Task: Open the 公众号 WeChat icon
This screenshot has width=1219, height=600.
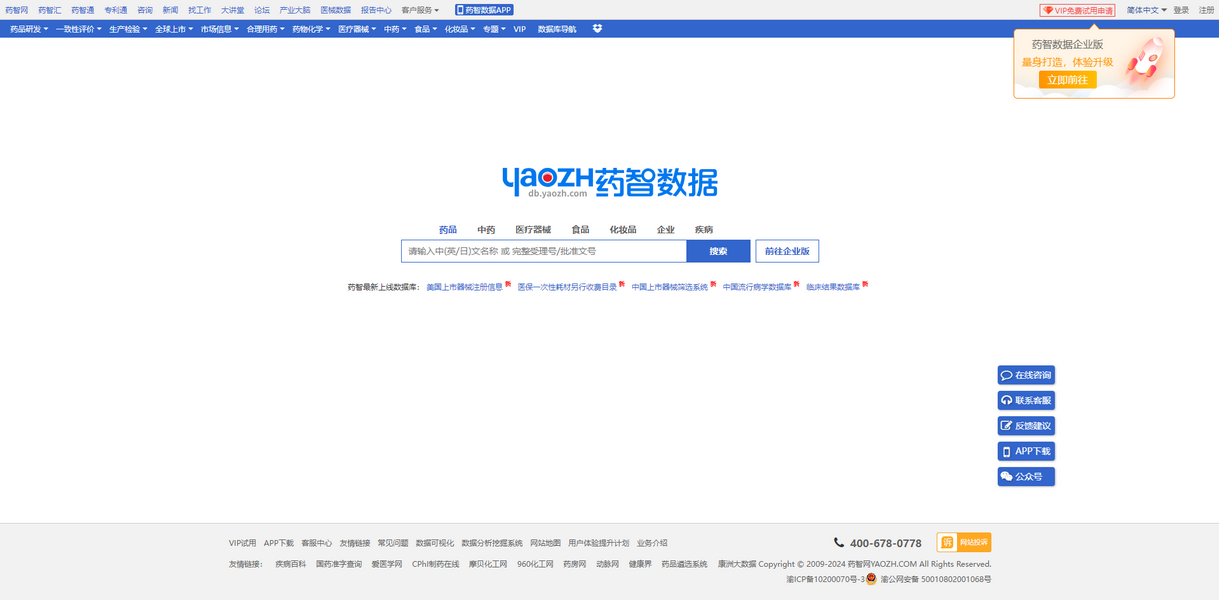Action: pyautogui.click(x=1006, y=477)
